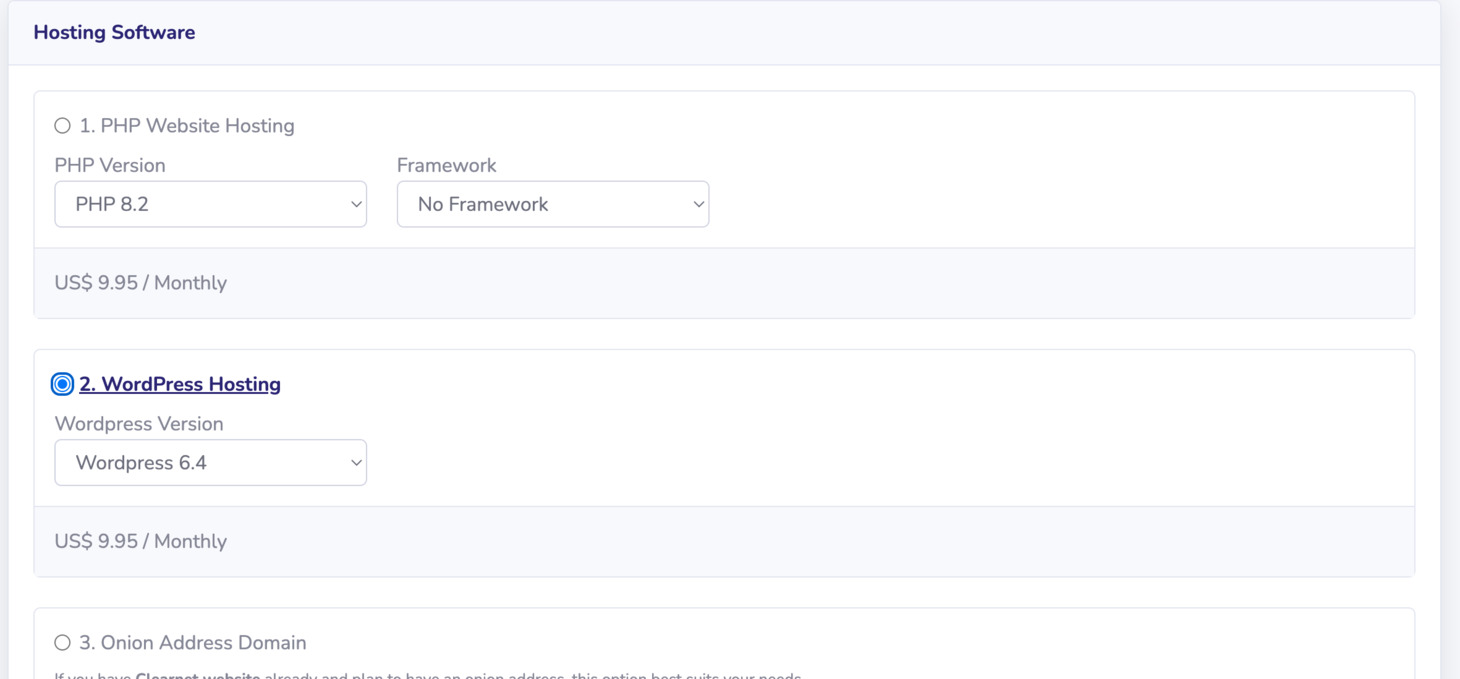Open the Framework dropdown showing No Framework
The image size is (1460, 679).
pos(553,204)
